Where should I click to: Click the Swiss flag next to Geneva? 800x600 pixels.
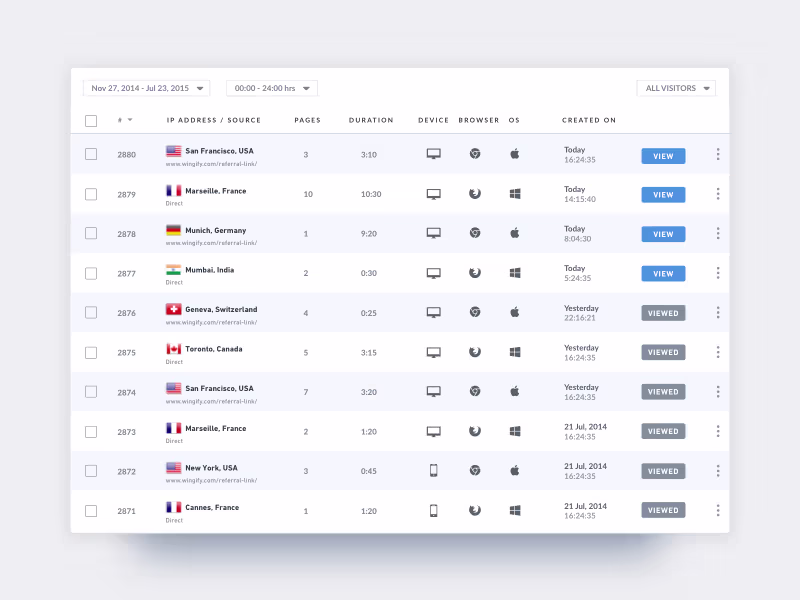173,309
